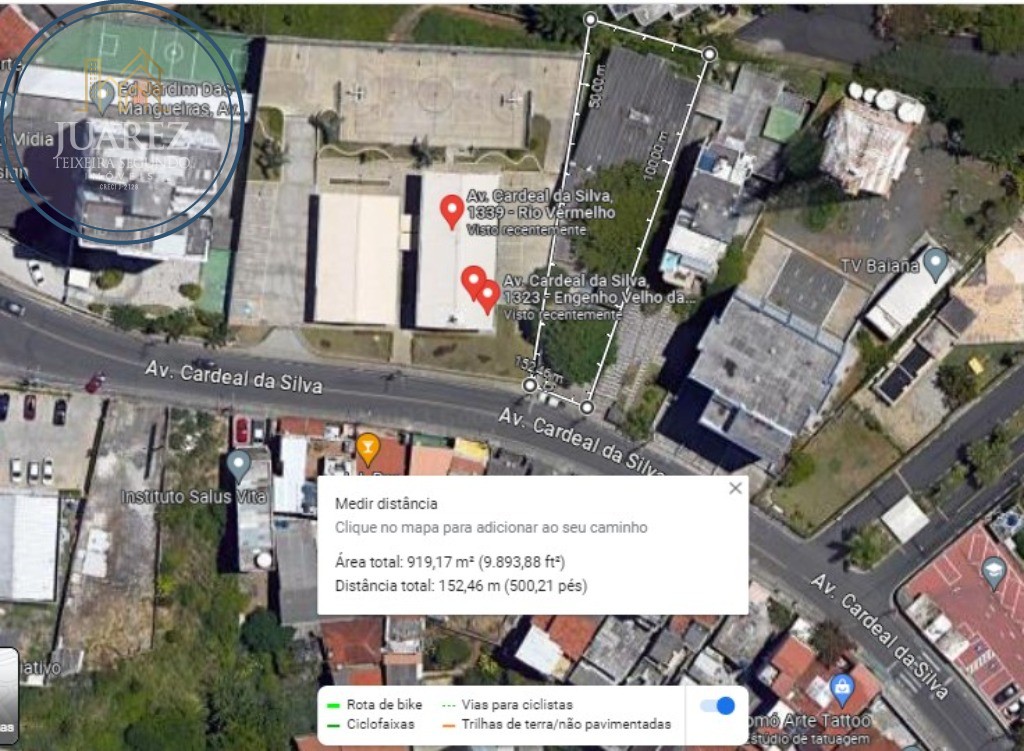Open the blue shopping bag marker near Arte Tattoo
This screenshot has height=751, width=1024.
click(842, 690)
